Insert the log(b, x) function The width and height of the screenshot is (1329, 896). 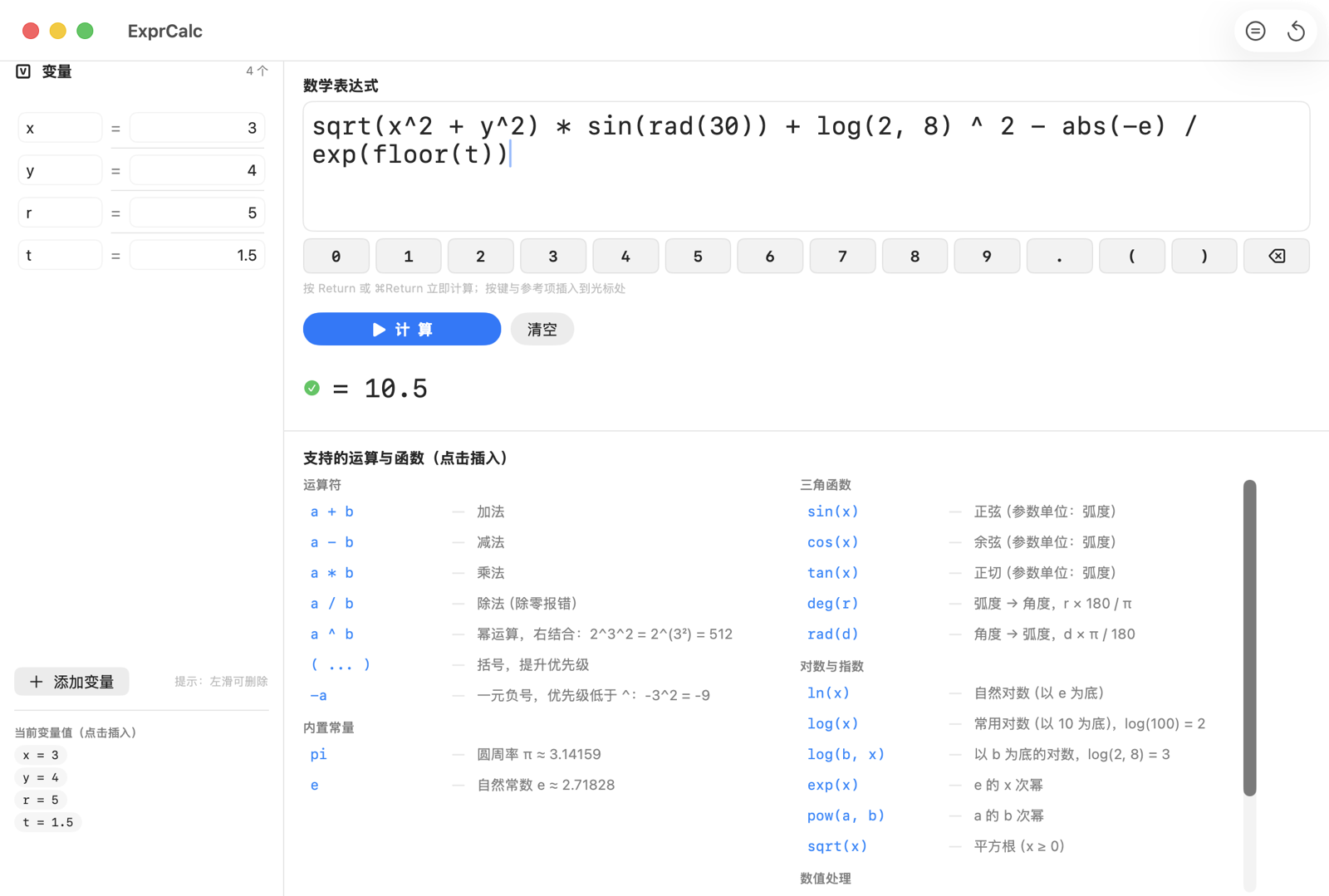click(x=846, y=754)
